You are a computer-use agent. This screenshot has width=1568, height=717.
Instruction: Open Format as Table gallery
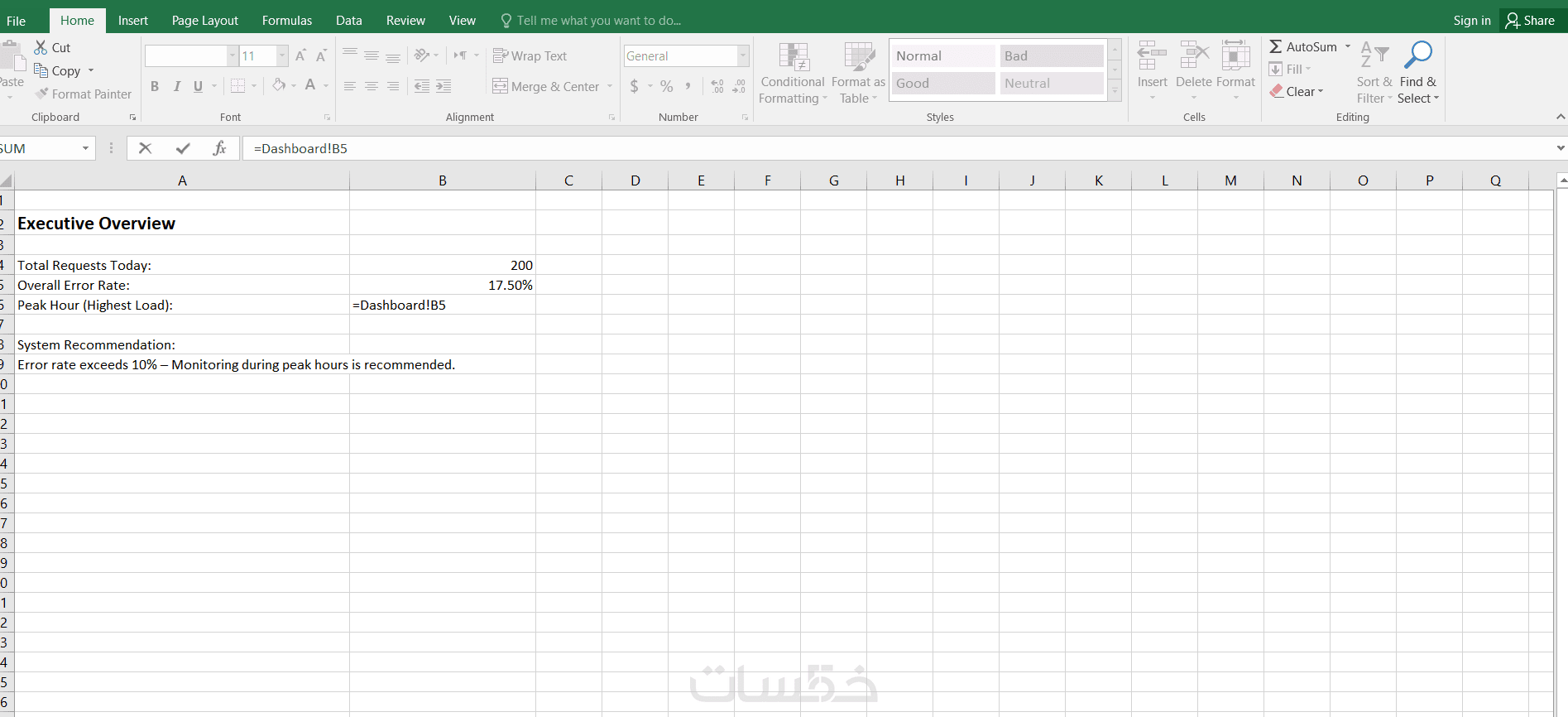[858, 73]
